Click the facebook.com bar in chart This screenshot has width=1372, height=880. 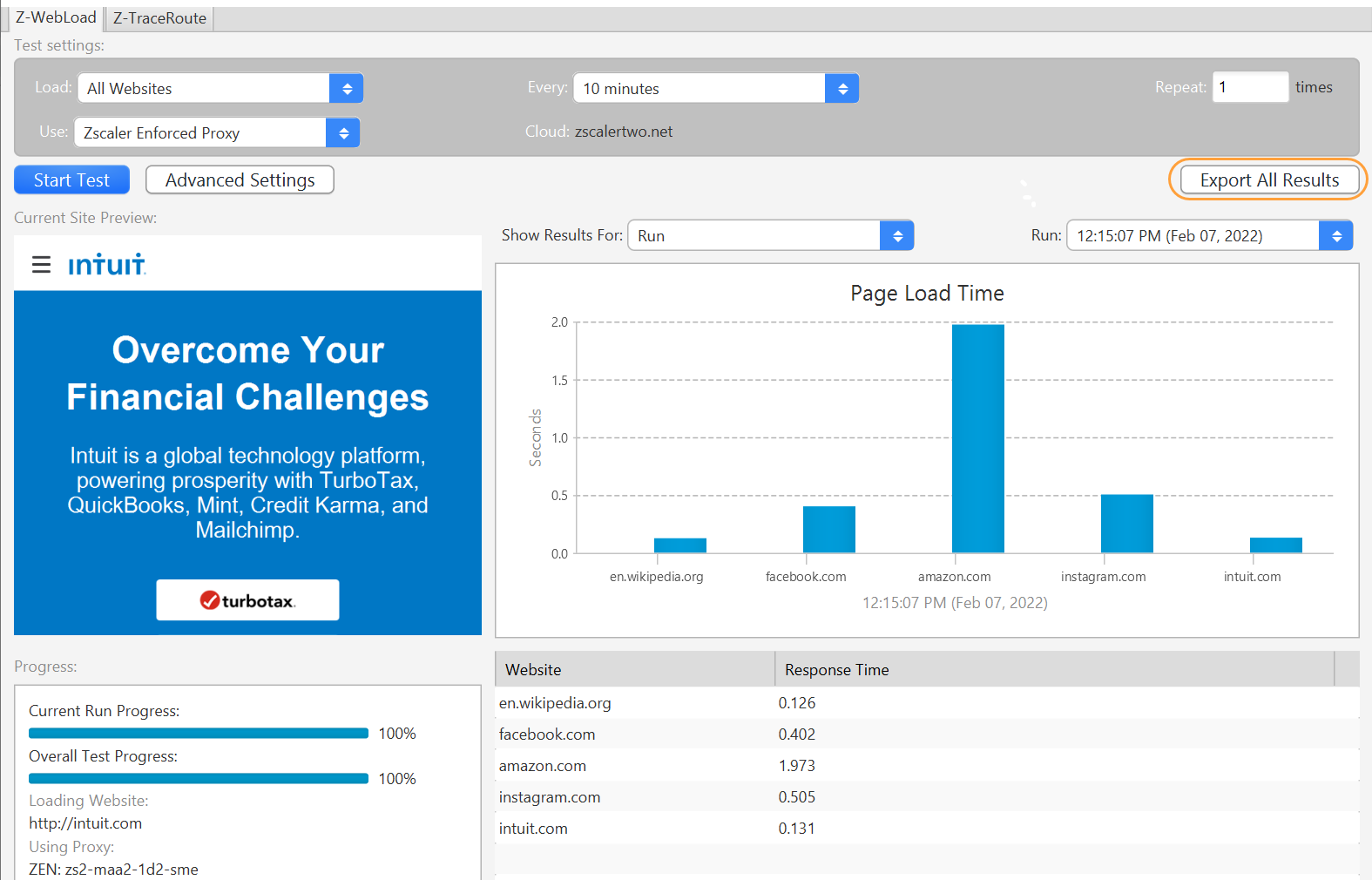[x=829, y=530]
